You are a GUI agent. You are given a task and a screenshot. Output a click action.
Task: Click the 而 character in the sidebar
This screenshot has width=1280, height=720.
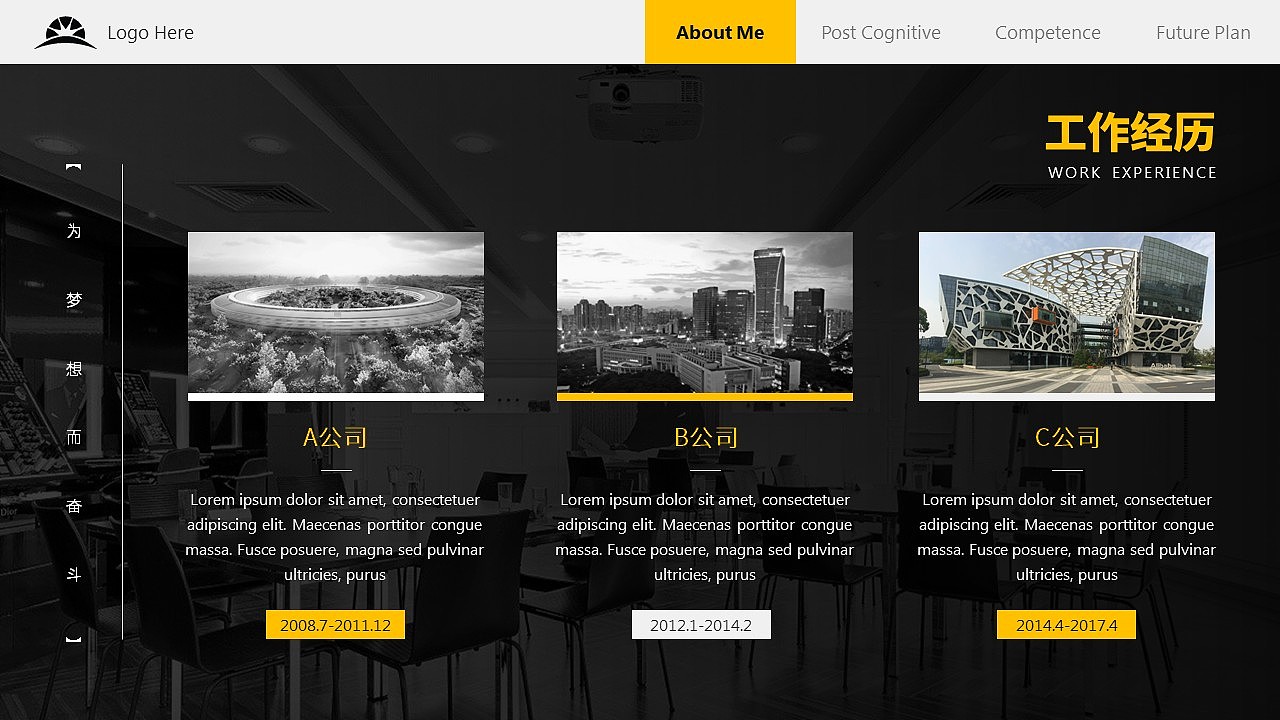coord(74,437)
